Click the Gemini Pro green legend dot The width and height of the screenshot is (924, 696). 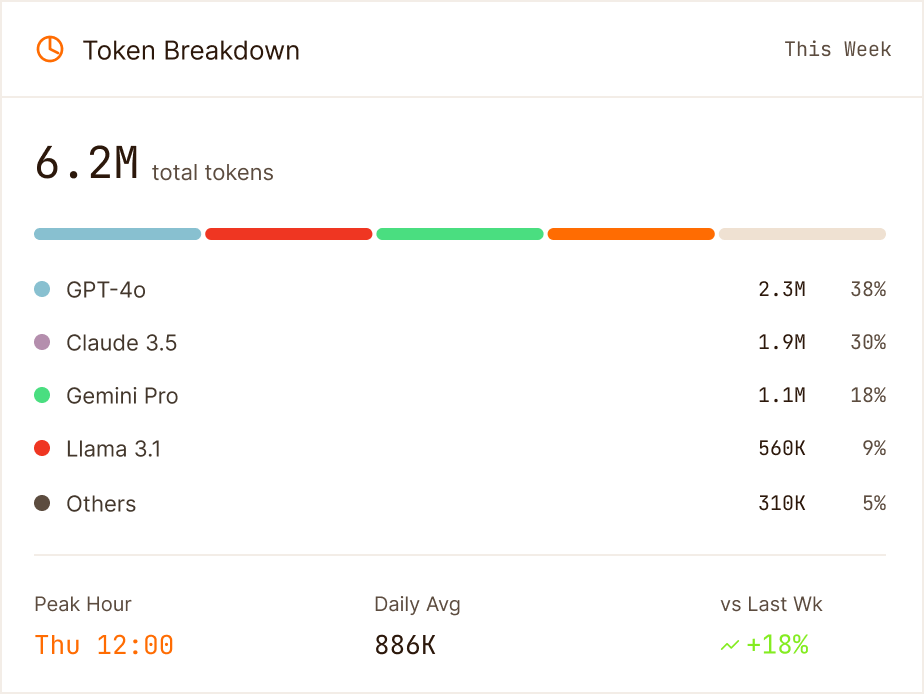coord(42,395)
